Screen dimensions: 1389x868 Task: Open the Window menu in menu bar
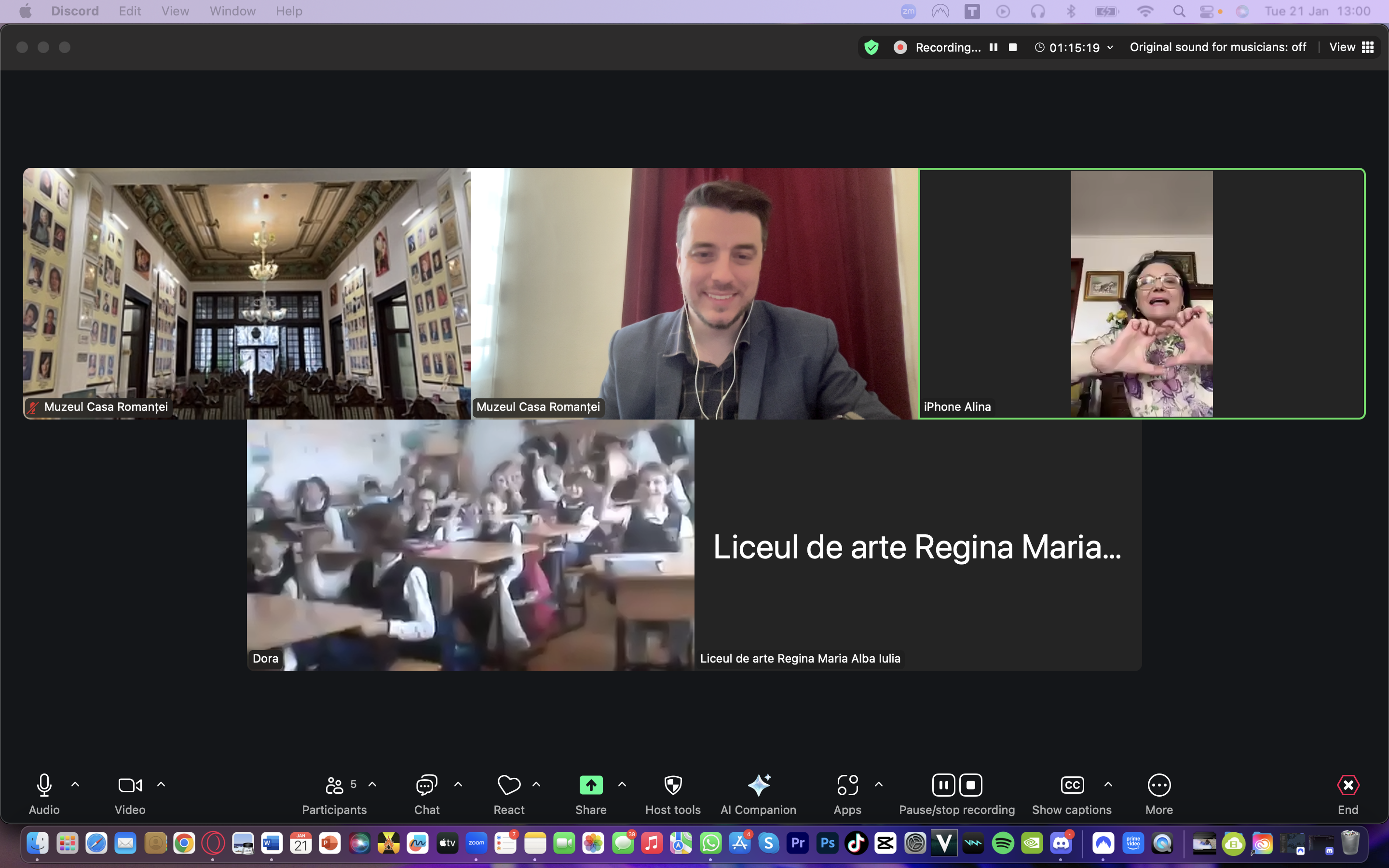pos(232,11)
